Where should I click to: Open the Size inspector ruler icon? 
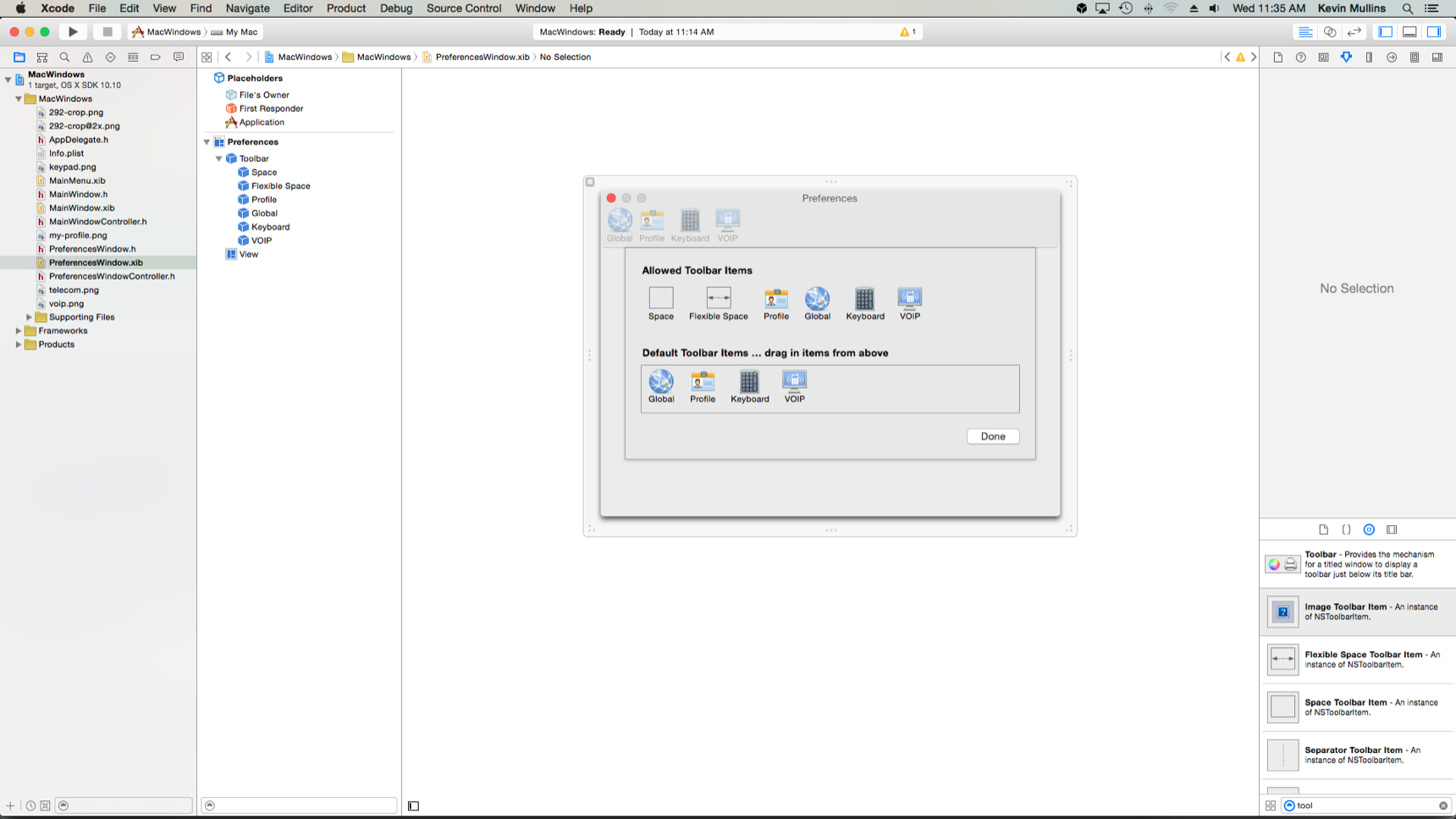1370,58
